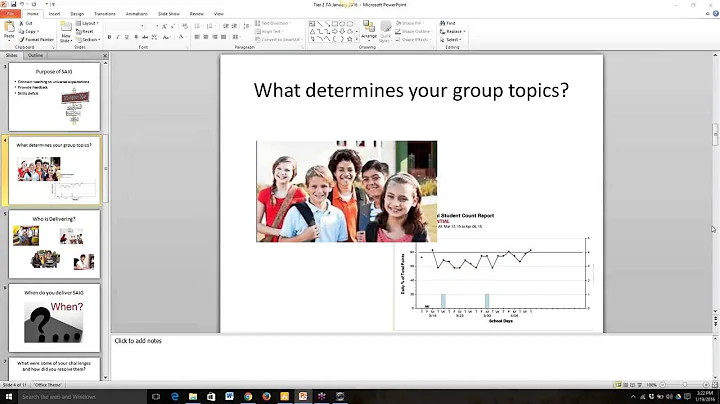Open the Section dropdown

click(88, 39)
